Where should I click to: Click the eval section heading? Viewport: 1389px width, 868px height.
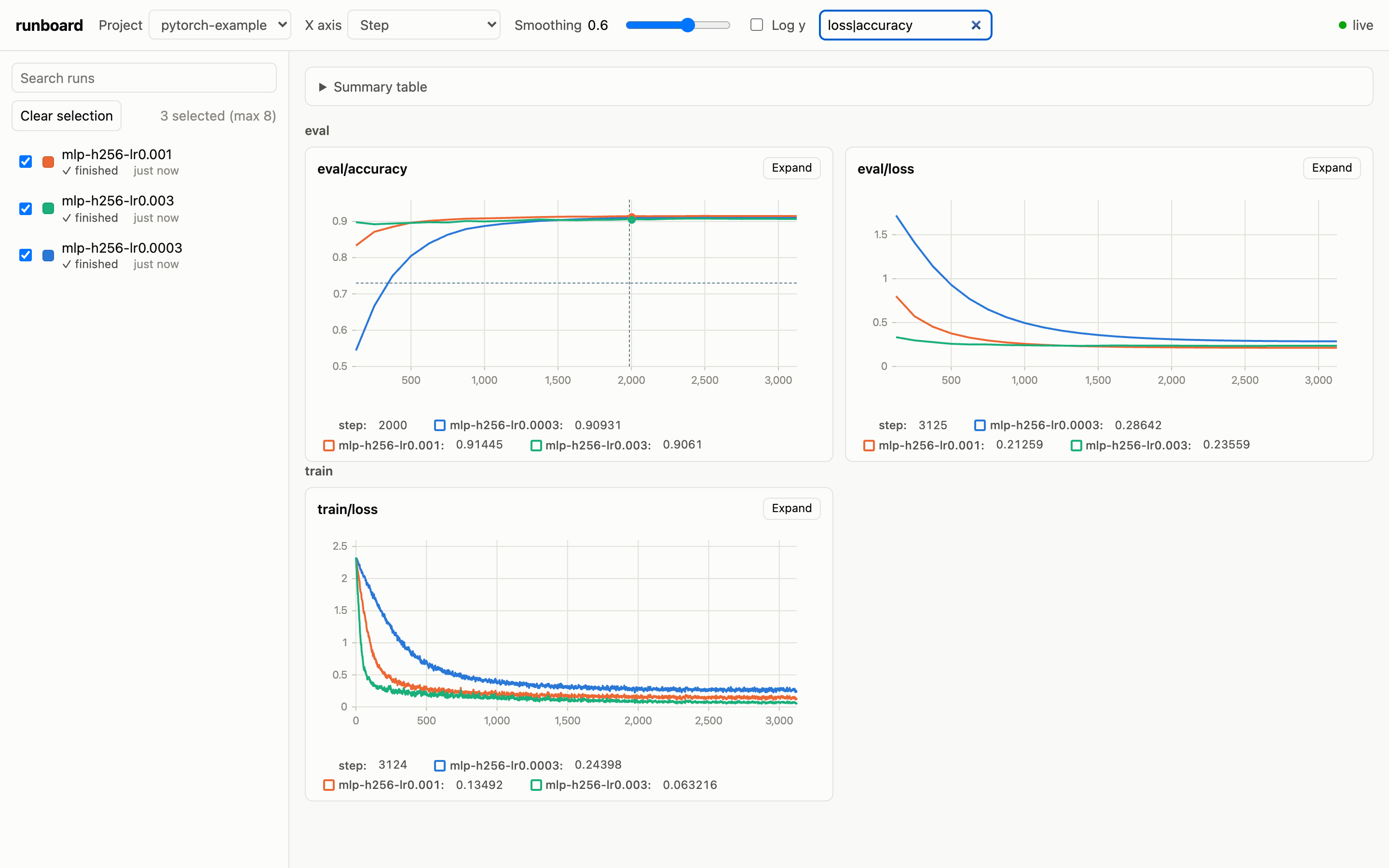tap(317, 131)
